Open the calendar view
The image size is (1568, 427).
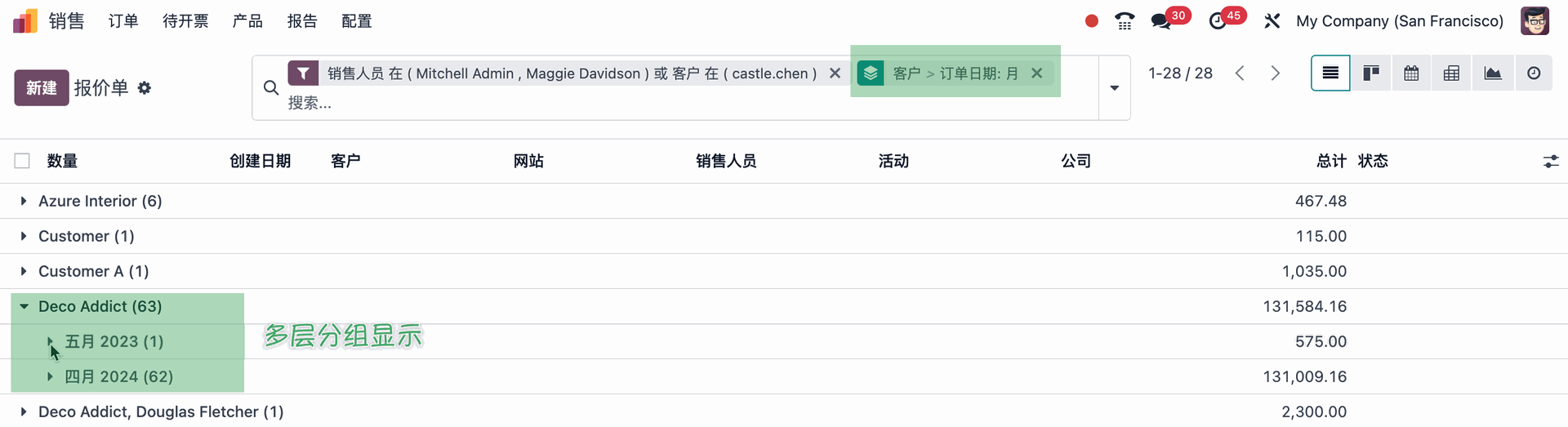coord(1411,73)
